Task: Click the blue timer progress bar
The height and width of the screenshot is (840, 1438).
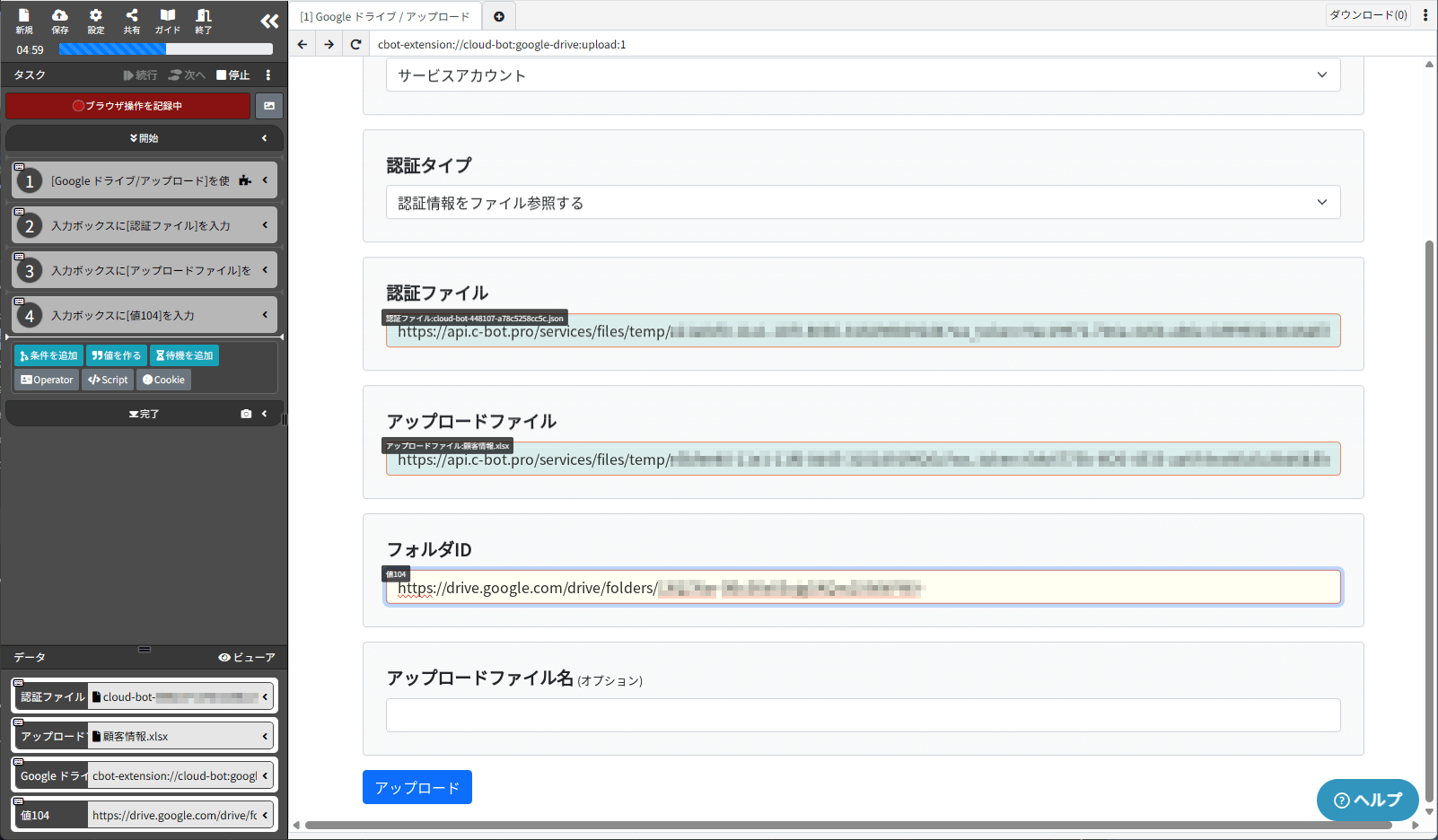Action: [x=166, y=49]
